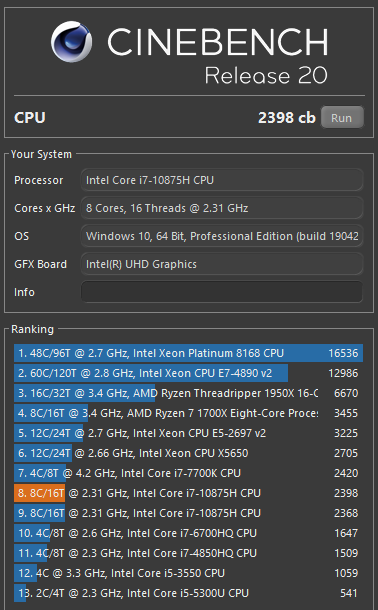Image resolution: width=378 pixels, height=610 pixels.
Task: Select ranking entry Xeon E7-4890 v2
Action: pos(188,373)
